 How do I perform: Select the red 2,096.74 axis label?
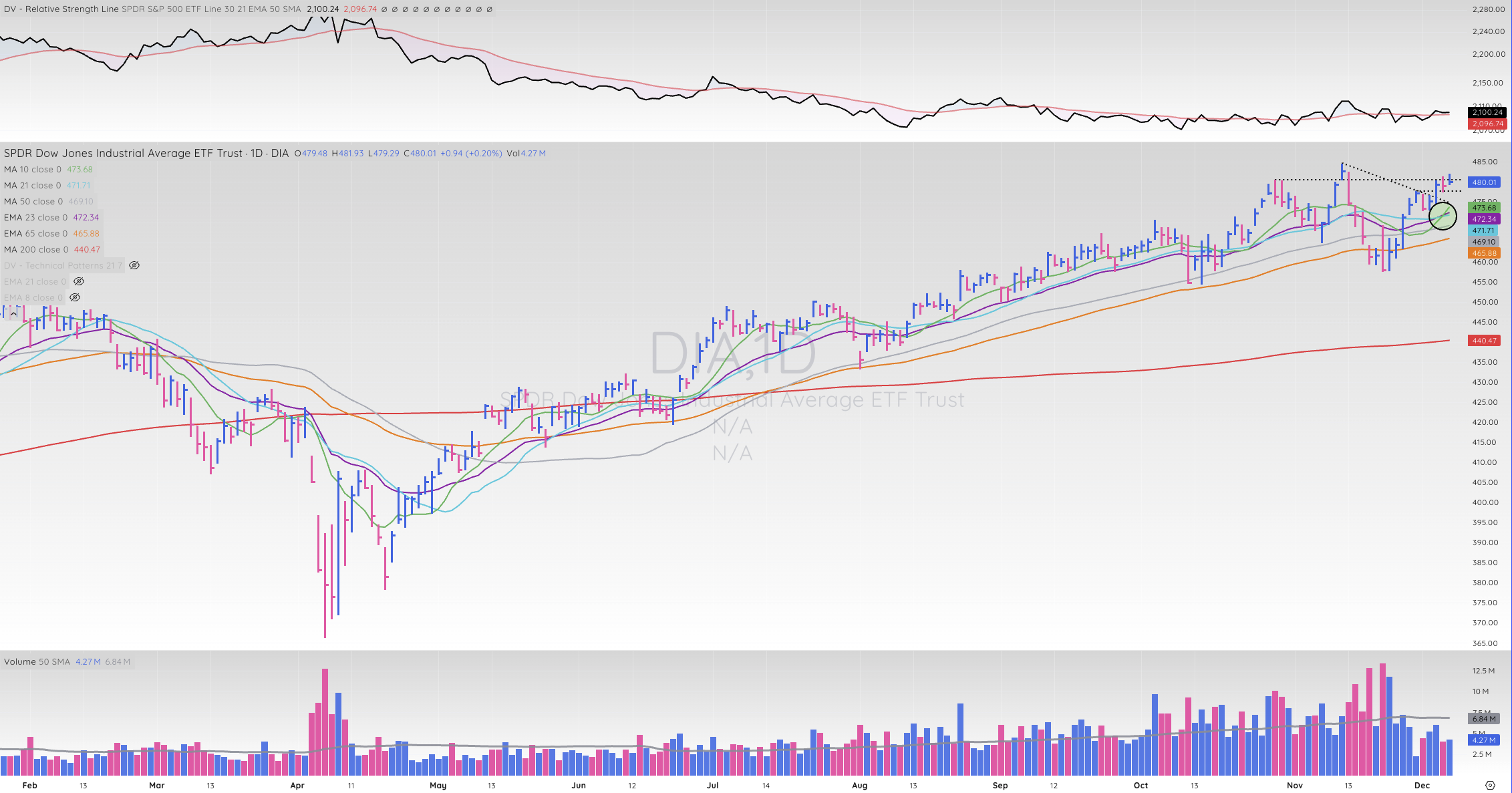coord(1487,124)
